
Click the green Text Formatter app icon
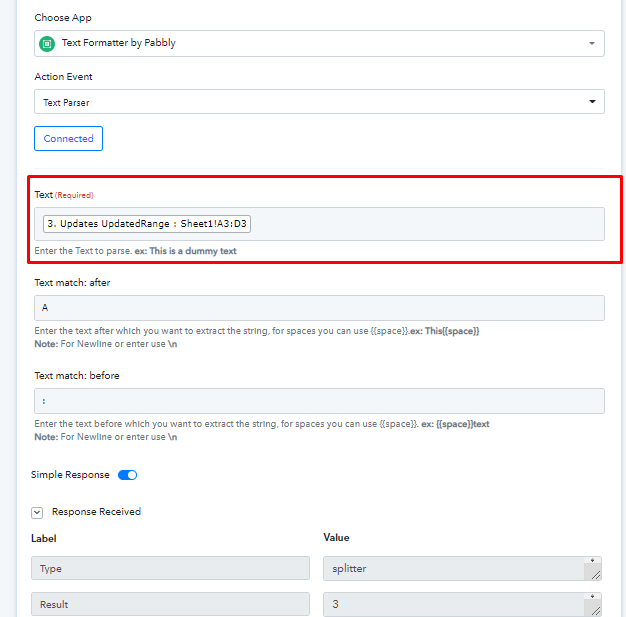[47, 44]
